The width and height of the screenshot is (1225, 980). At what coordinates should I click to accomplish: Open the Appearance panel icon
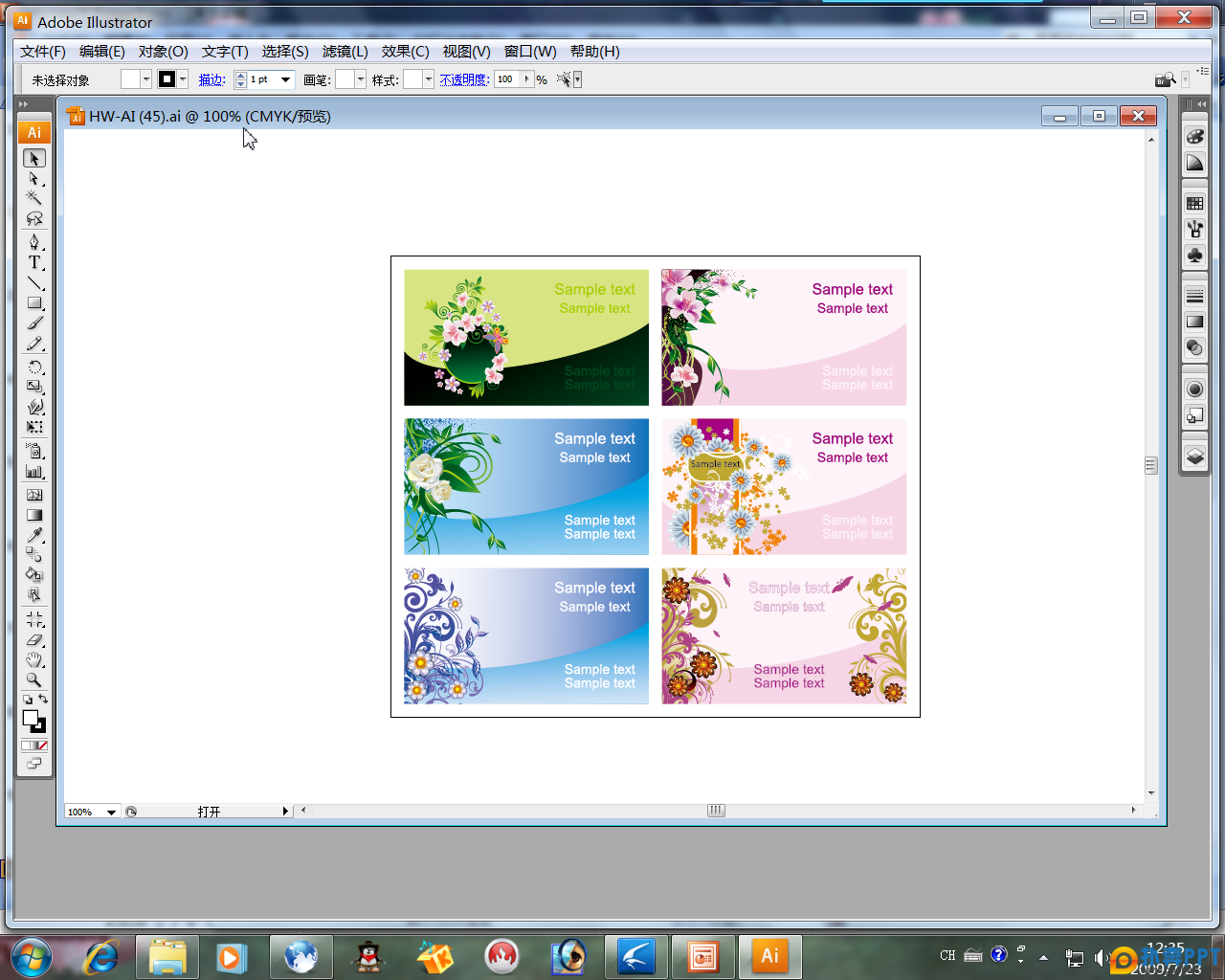pos(1194,389)
